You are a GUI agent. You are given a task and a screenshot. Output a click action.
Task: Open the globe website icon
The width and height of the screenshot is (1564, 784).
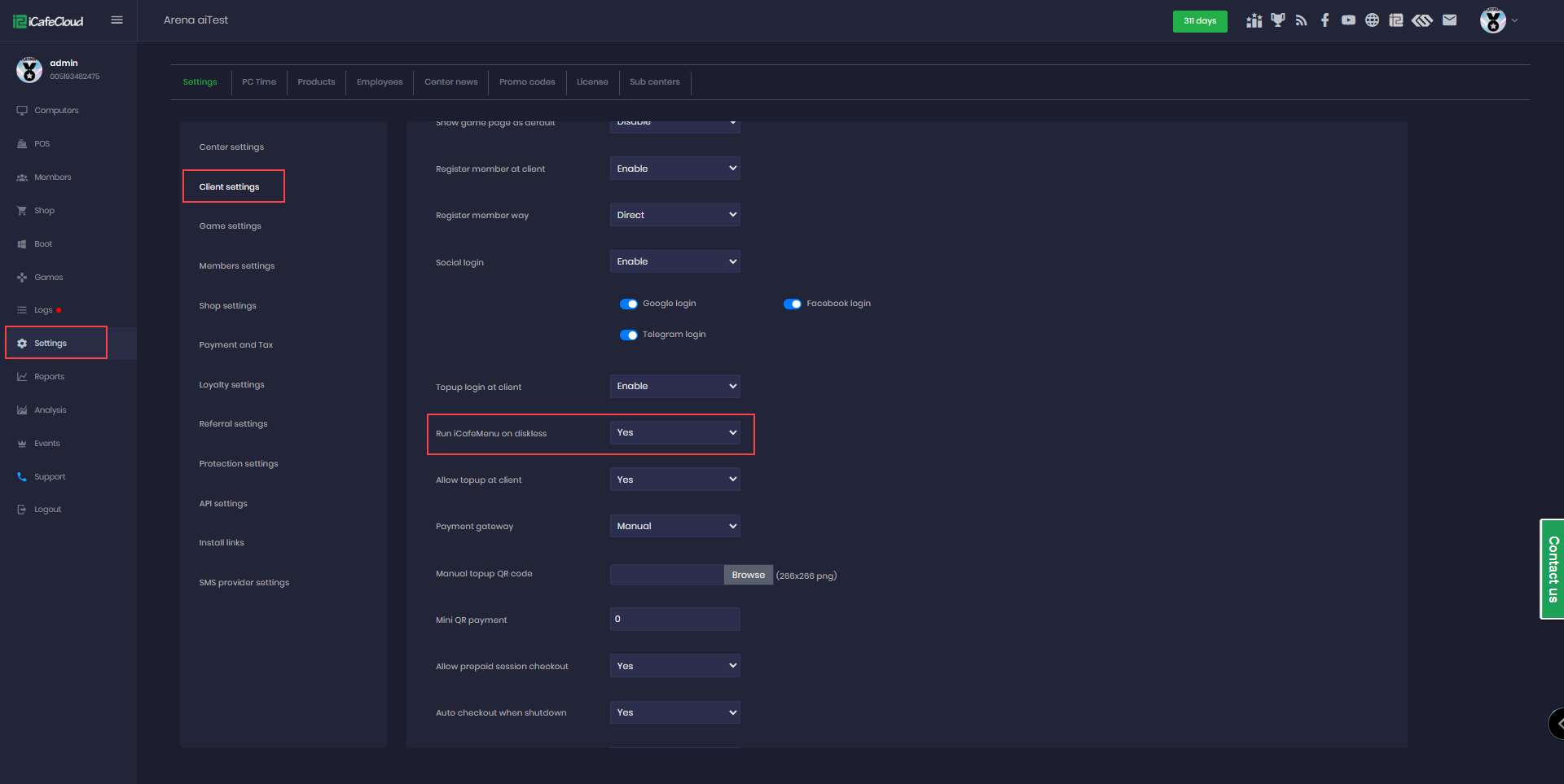tap(1372, 20)
